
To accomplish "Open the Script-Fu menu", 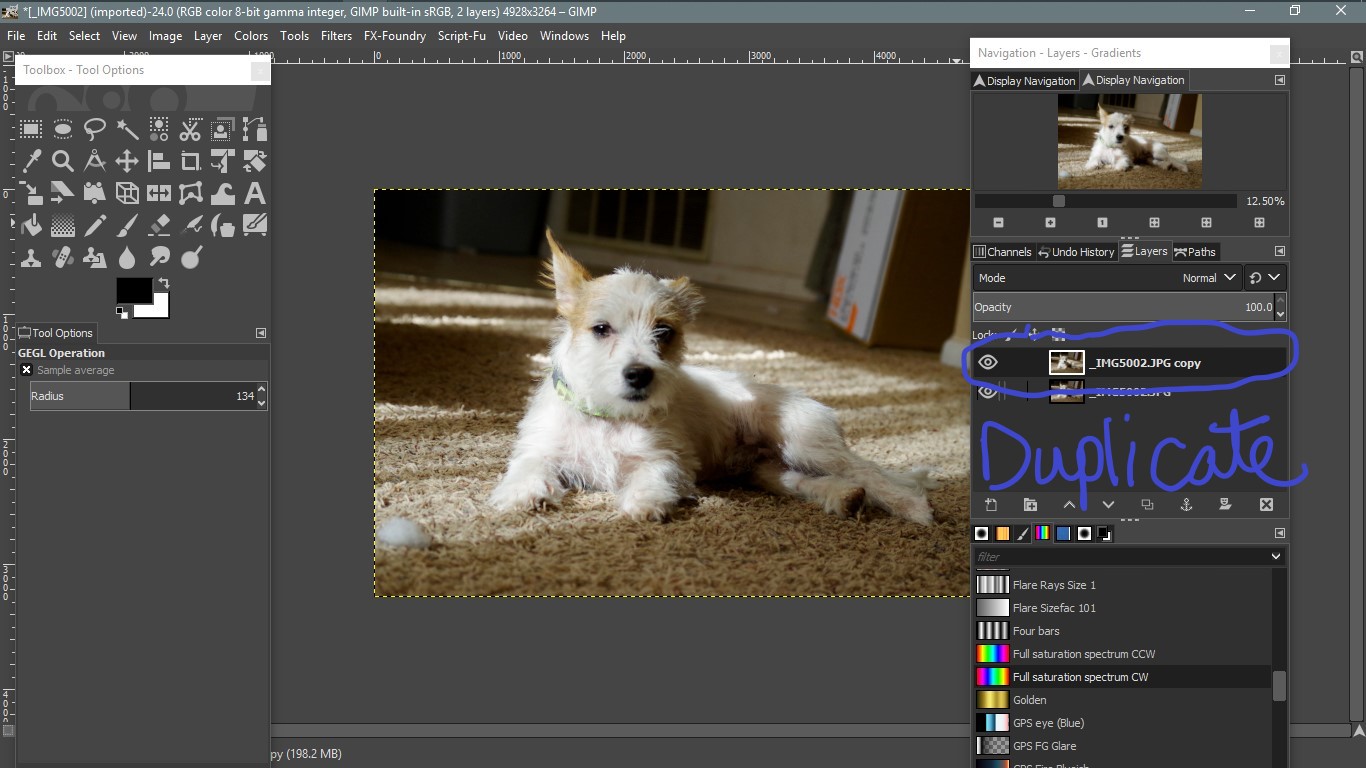I will [x=461, y=35].
